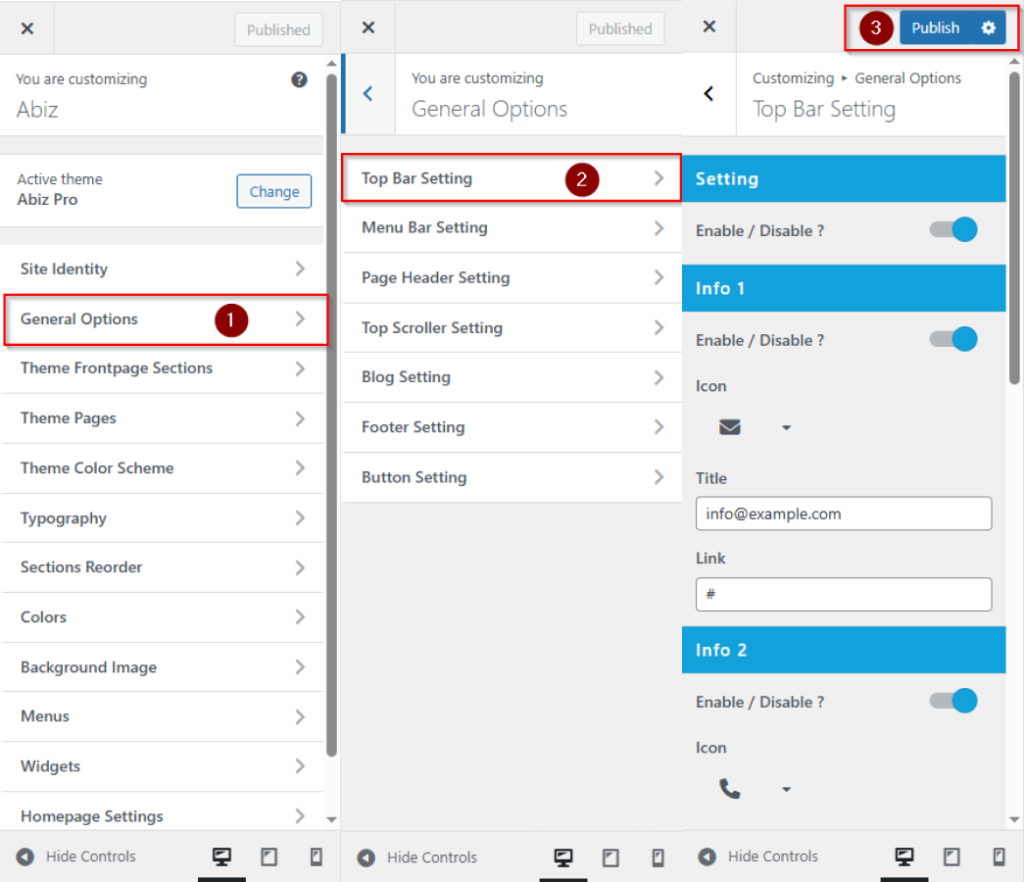This screenshot has height=882, width=1024.
Task: Select the phone icon under Info 2
Action: [x=730, y=790]
